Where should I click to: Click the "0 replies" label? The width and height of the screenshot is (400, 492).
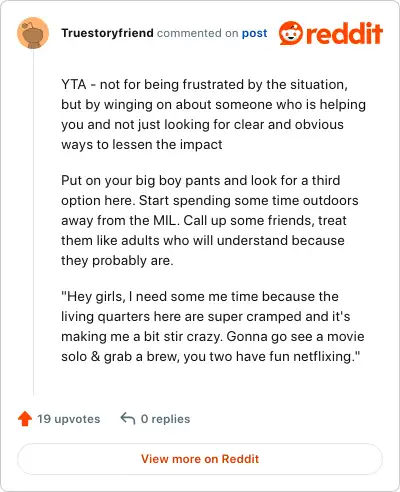coord(165,419)
